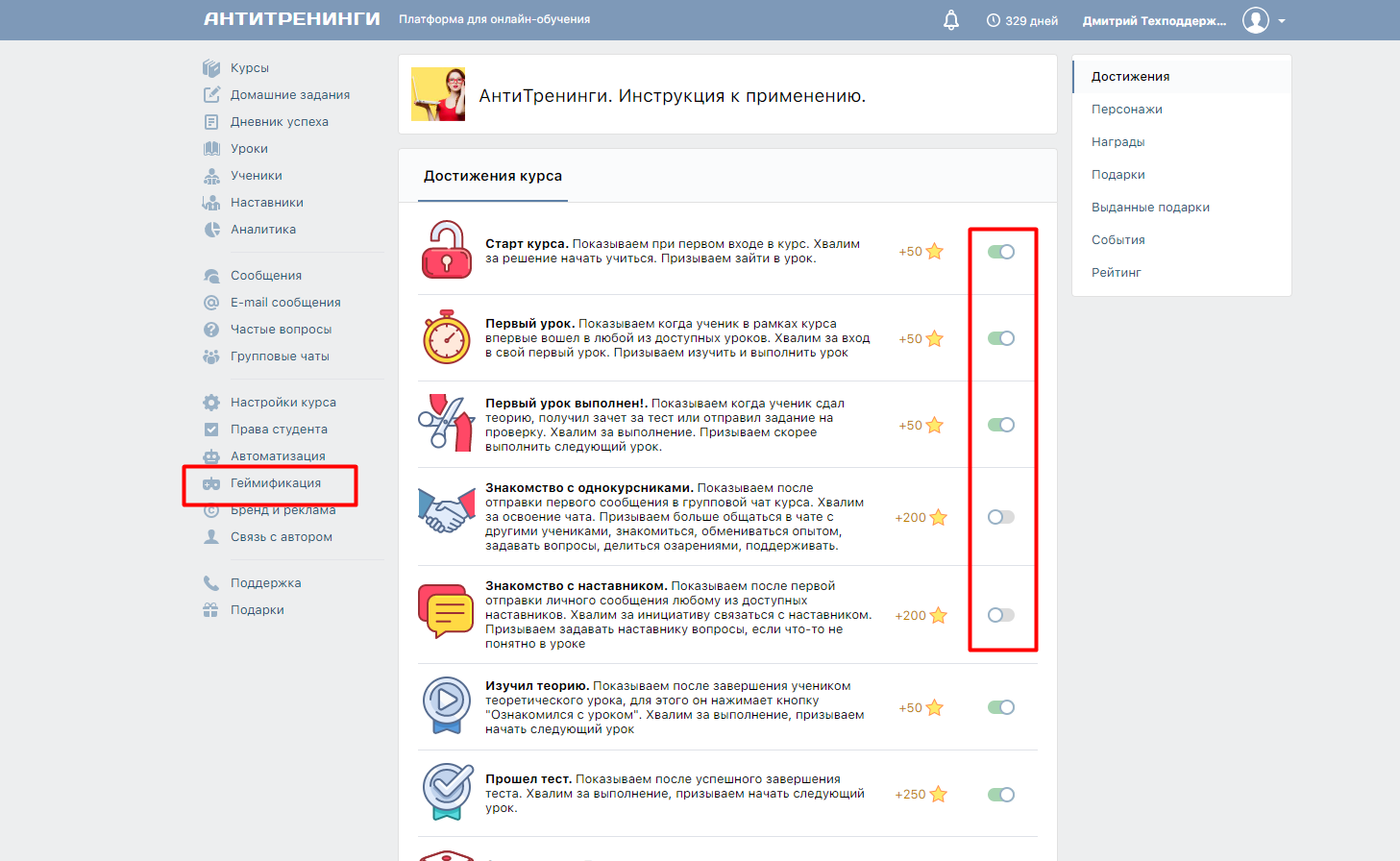This screenshot has height=861, width=1400.
Task: Open the Домашние задания link
Action: pos(290,95)
